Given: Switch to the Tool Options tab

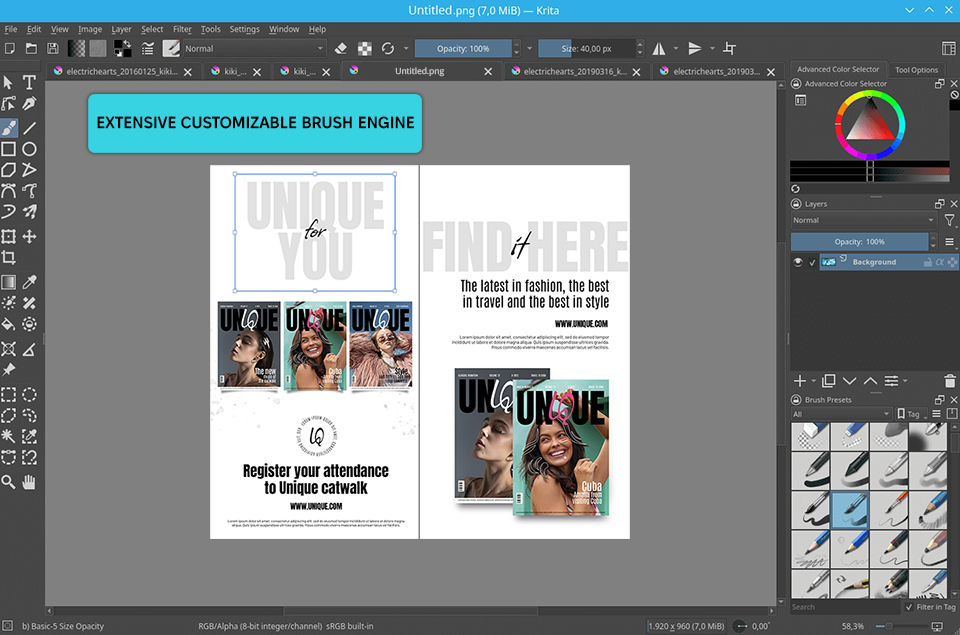Looking at the screenshot, I should point(916,70).
